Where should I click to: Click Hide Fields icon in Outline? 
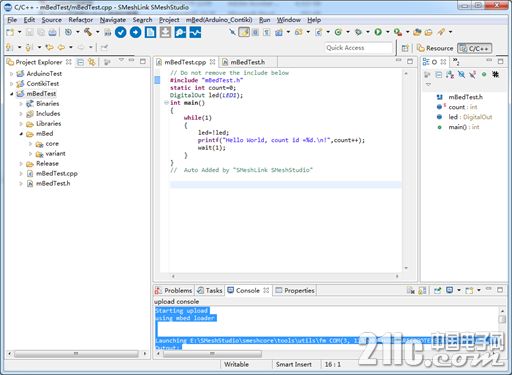point(461,75)
